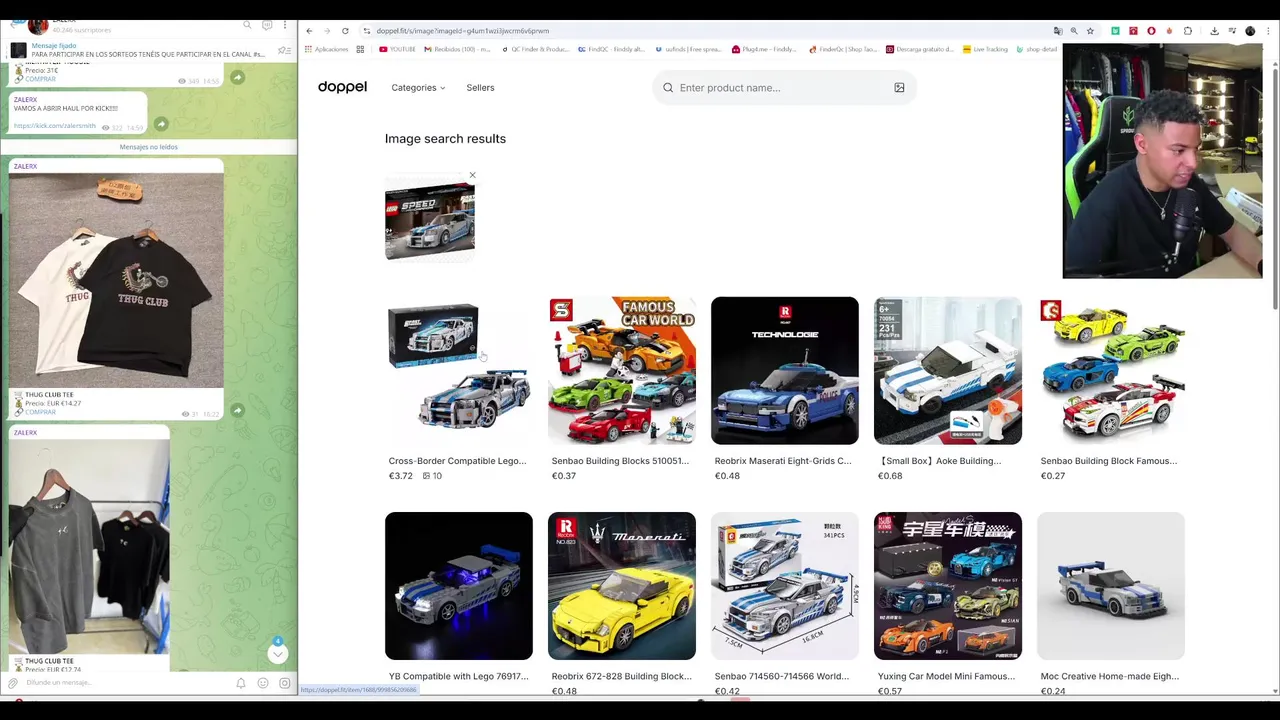This screenshot has width=1280, height=720.
Task: Open the pinned messages list icon in Telegram
Action: point(284,50)
